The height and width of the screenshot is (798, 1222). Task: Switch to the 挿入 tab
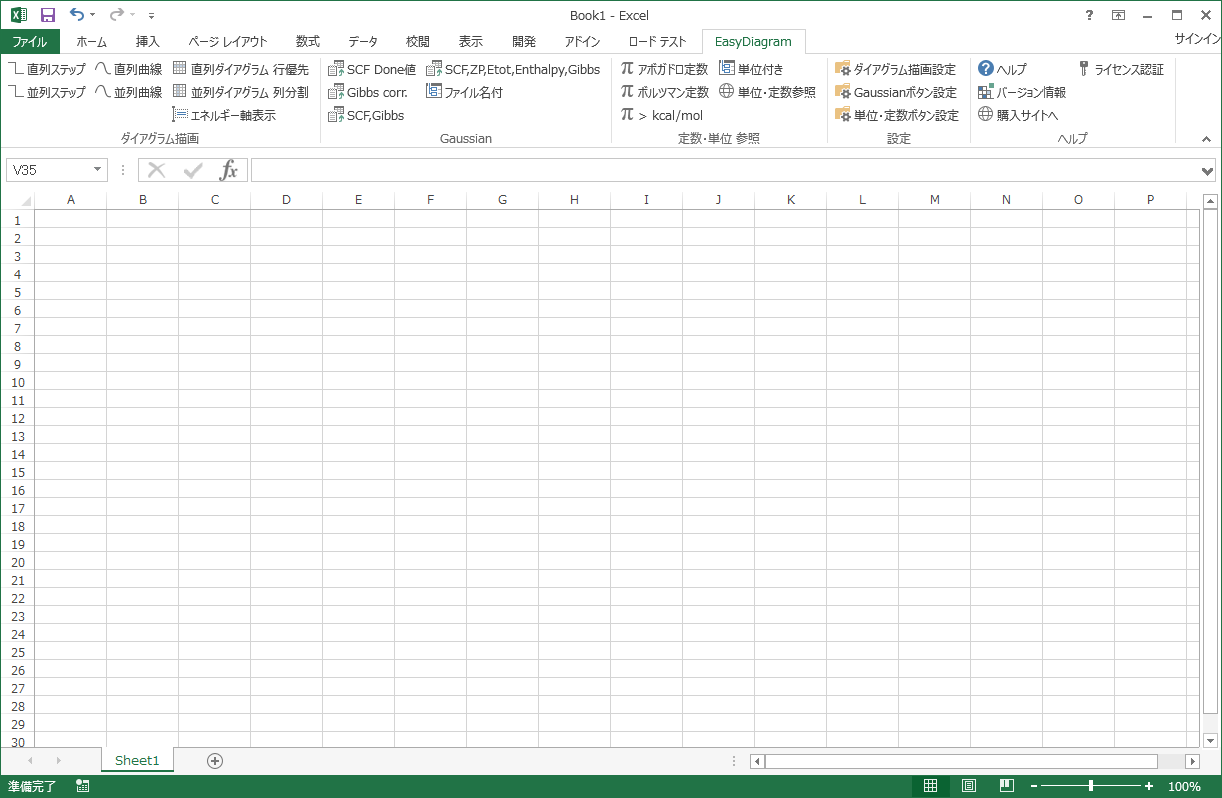click(x=148, y=42)
